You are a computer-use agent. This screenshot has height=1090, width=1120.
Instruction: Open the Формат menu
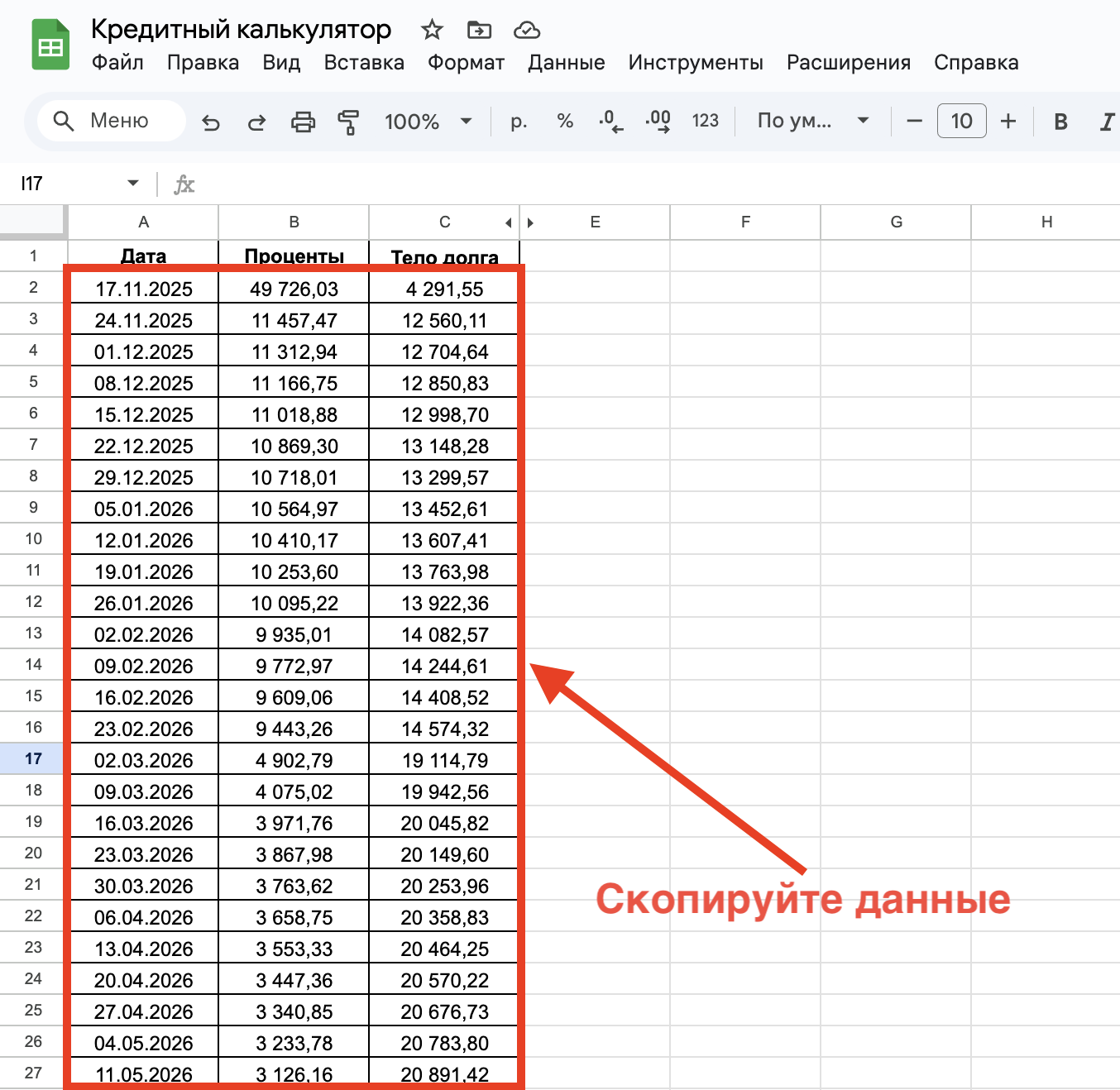tap(466, 63)
